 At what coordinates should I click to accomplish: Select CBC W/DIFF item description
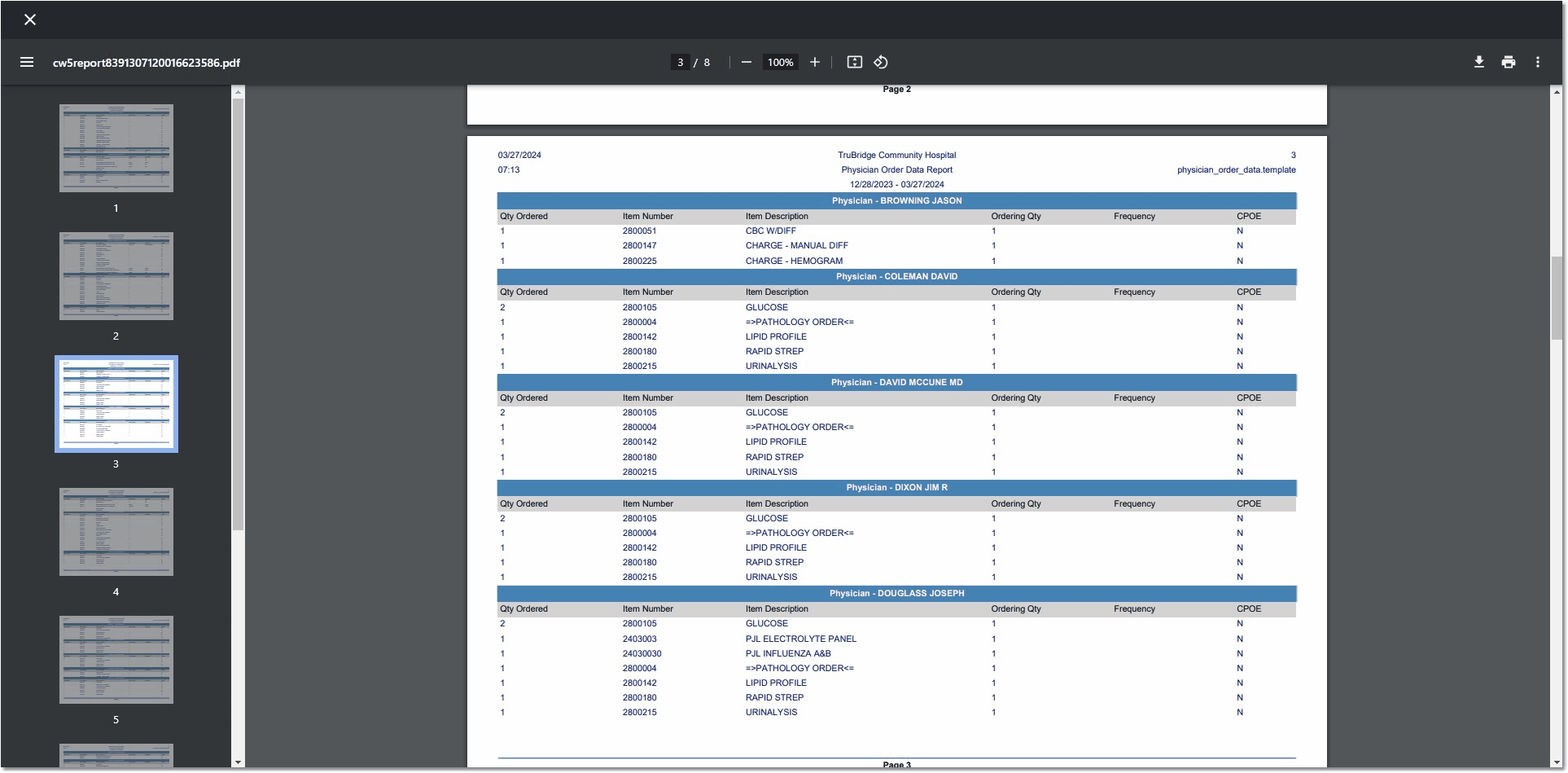pyautogui.click(x=770, y=231)
